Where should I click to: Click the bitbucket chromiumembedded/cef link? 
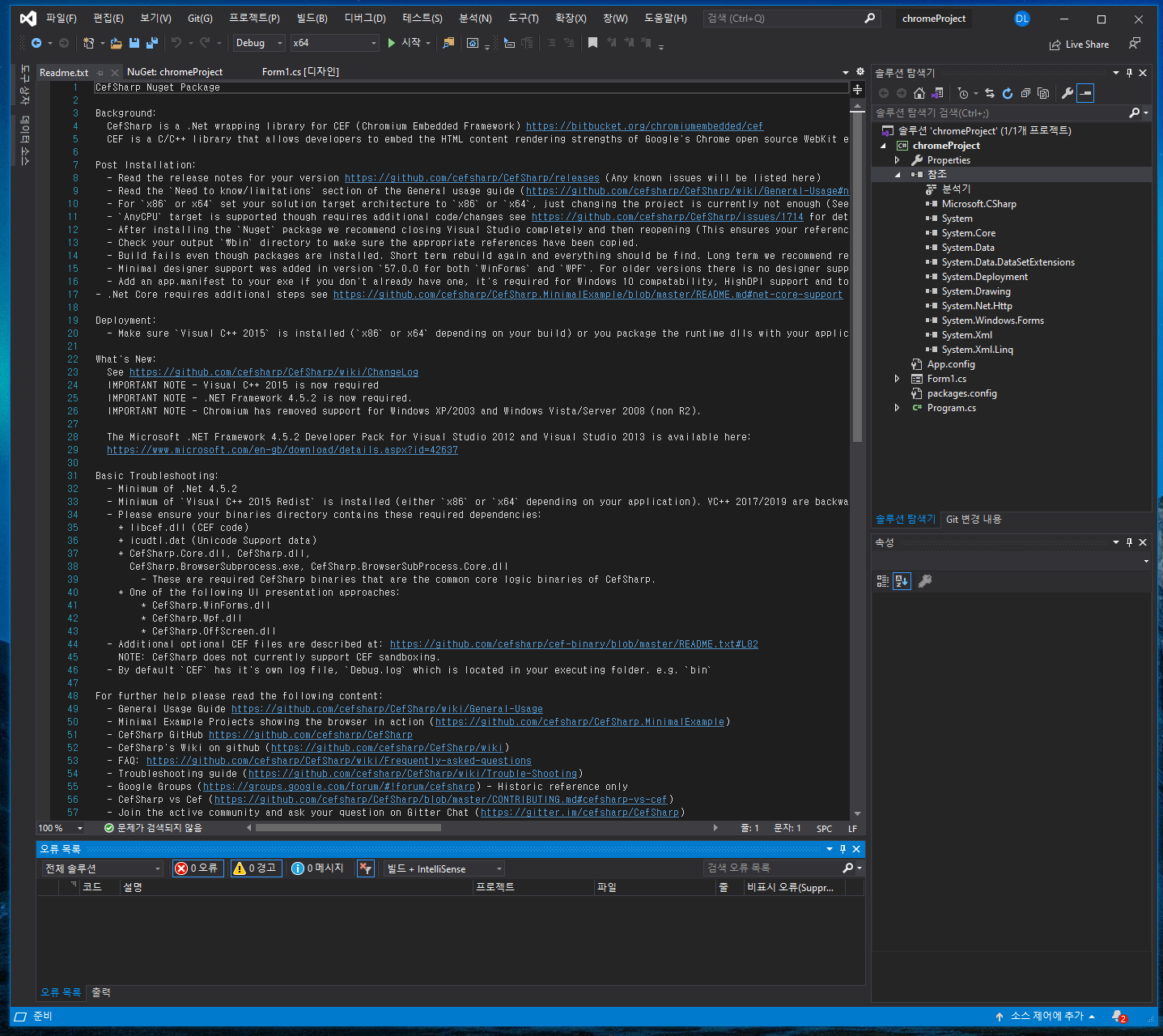[644, 126]
